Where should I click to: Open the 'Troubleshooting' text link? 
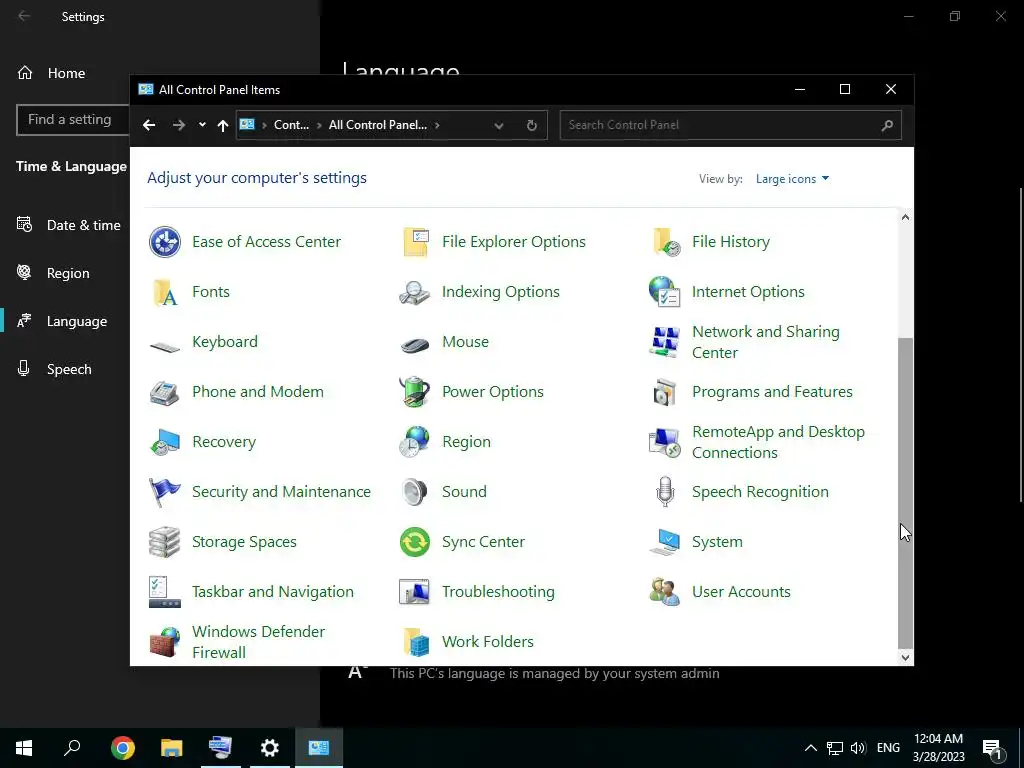click(498, 592)
